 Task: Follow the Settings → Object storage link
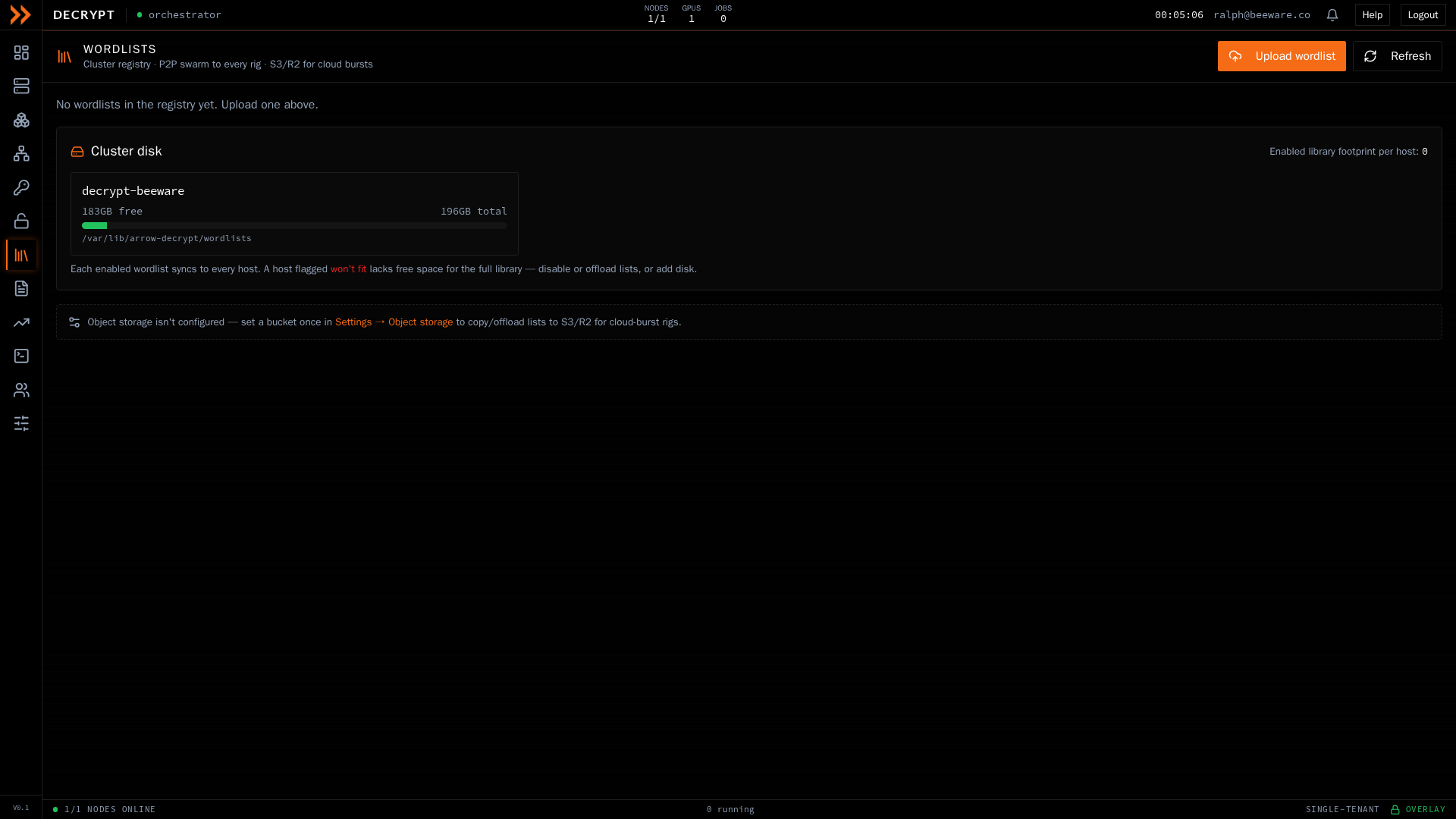(394, 322)
